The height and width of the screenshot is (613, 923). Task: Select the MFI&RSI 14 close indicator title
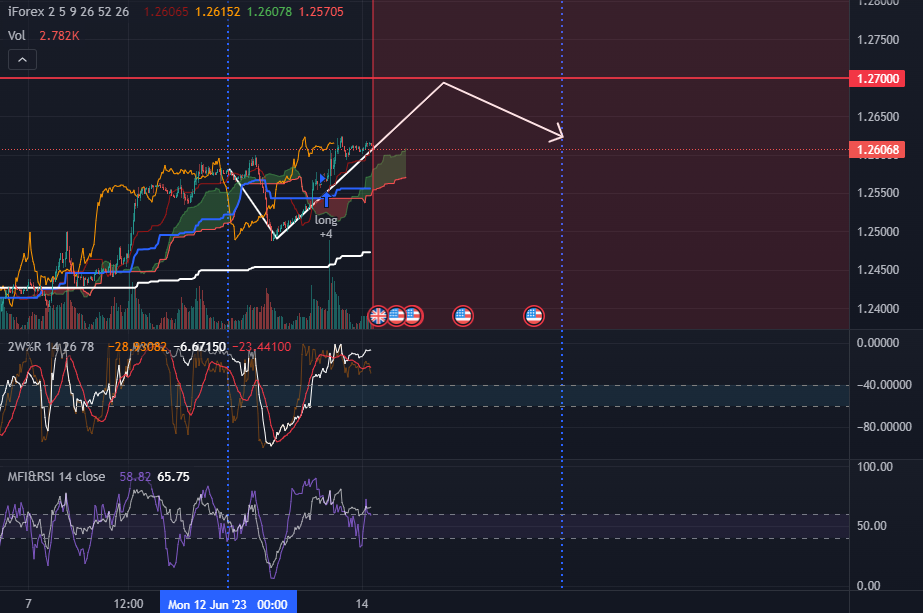(57, 476)
